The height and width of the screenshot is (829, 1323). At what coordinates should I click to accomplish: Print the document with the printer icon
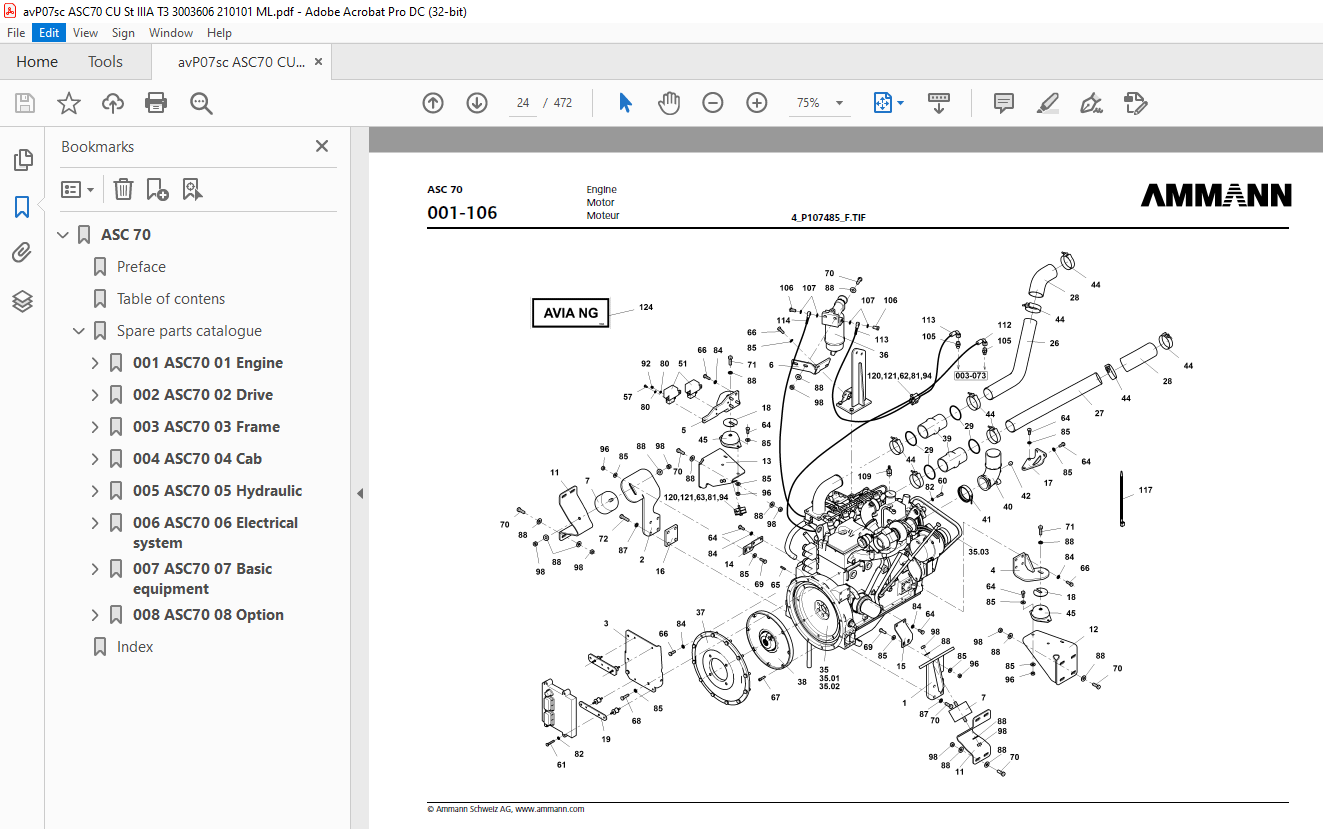pyautogui.click(x=156, y=103)
